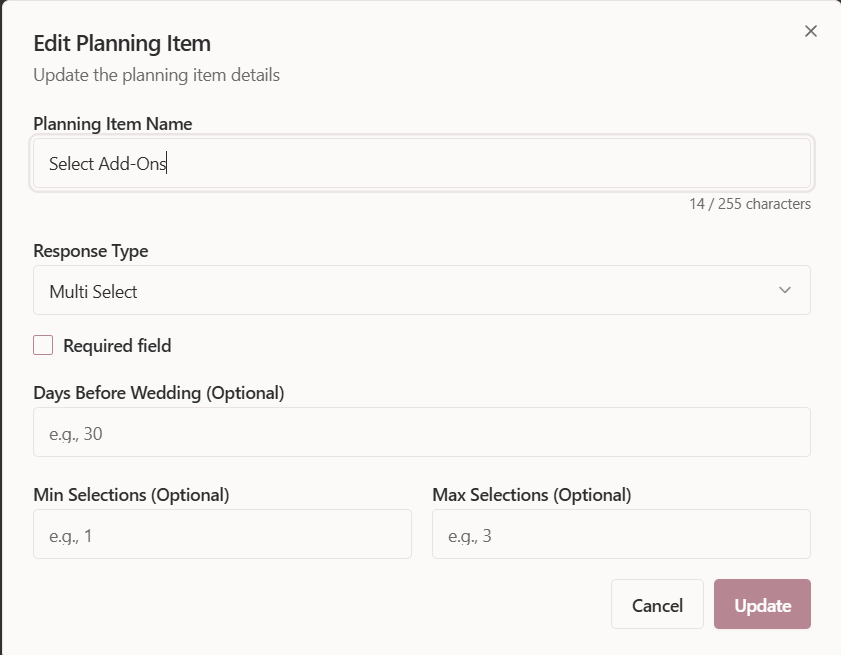This screenshot has height=655, width=841.
Task: Close the Edit Planning Item dialog
Action: coord(811,31)
